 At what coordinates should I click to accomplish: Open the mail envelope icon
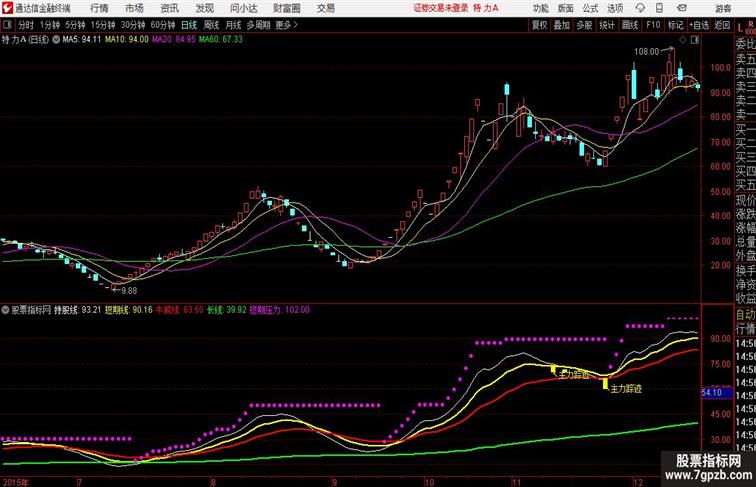[682, 8]
